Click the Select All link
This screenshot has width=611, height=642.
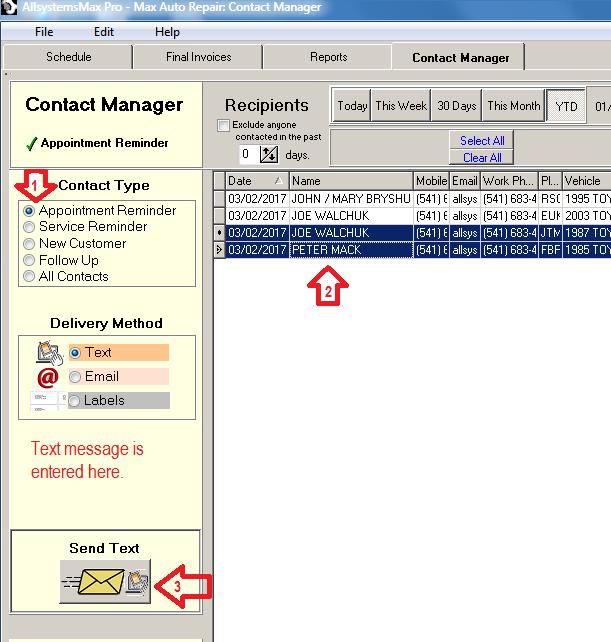point(482,141)
